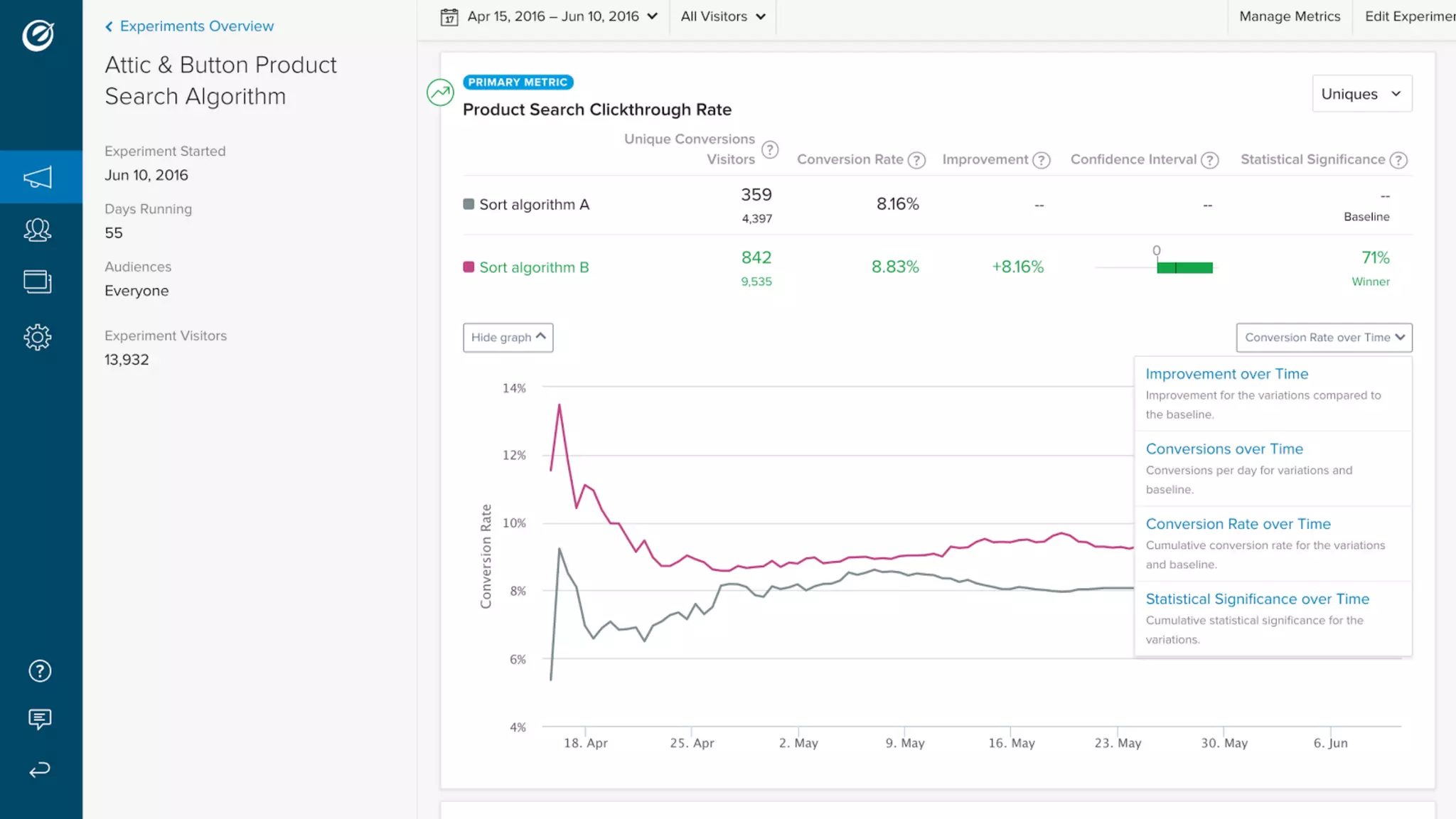Open the Uniques dropdown
Viewport: 1456px width, 819px height.
(x=1361, y=94)
